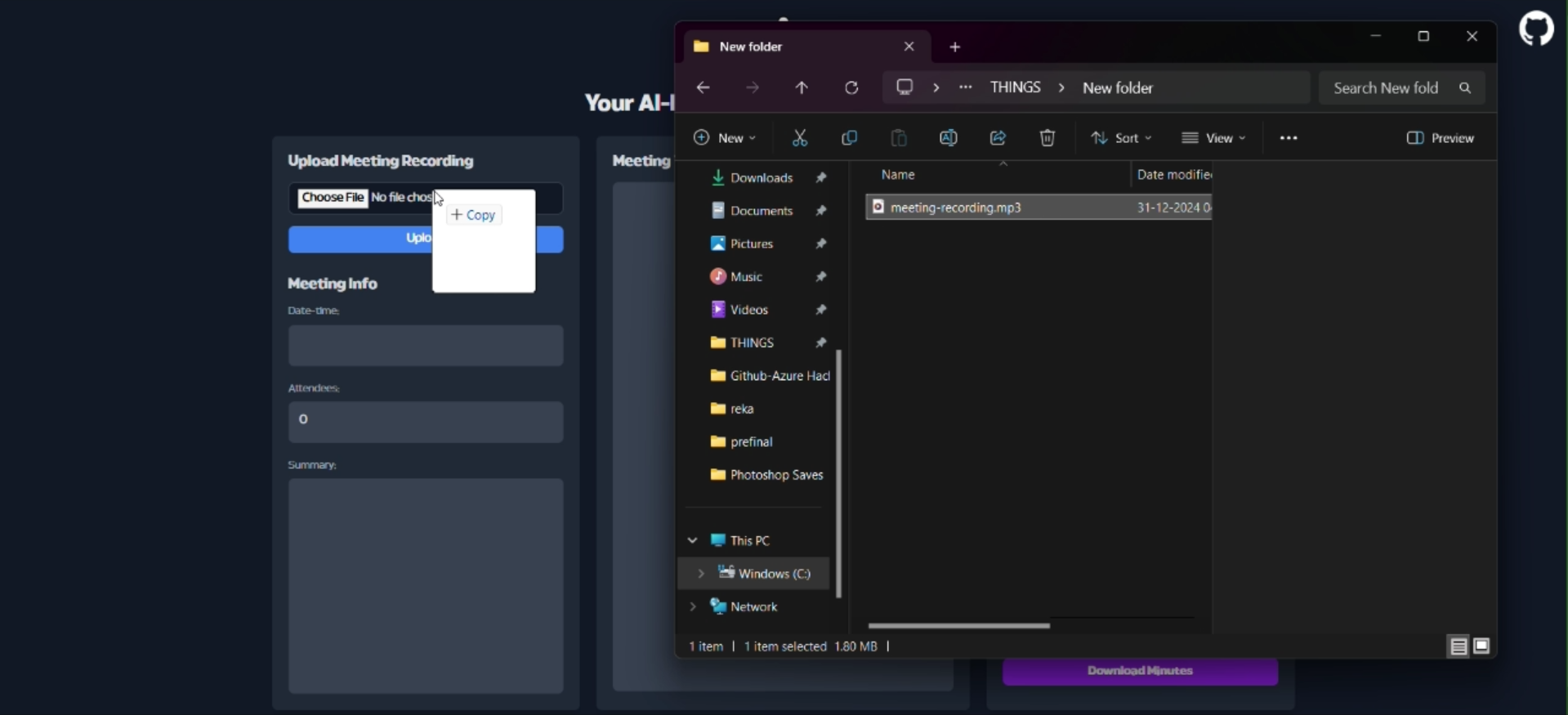Click the navigation pane vertical scrollbar
Image resolution: width=1568 pixels, height=715 pixels.
point(840,474)
